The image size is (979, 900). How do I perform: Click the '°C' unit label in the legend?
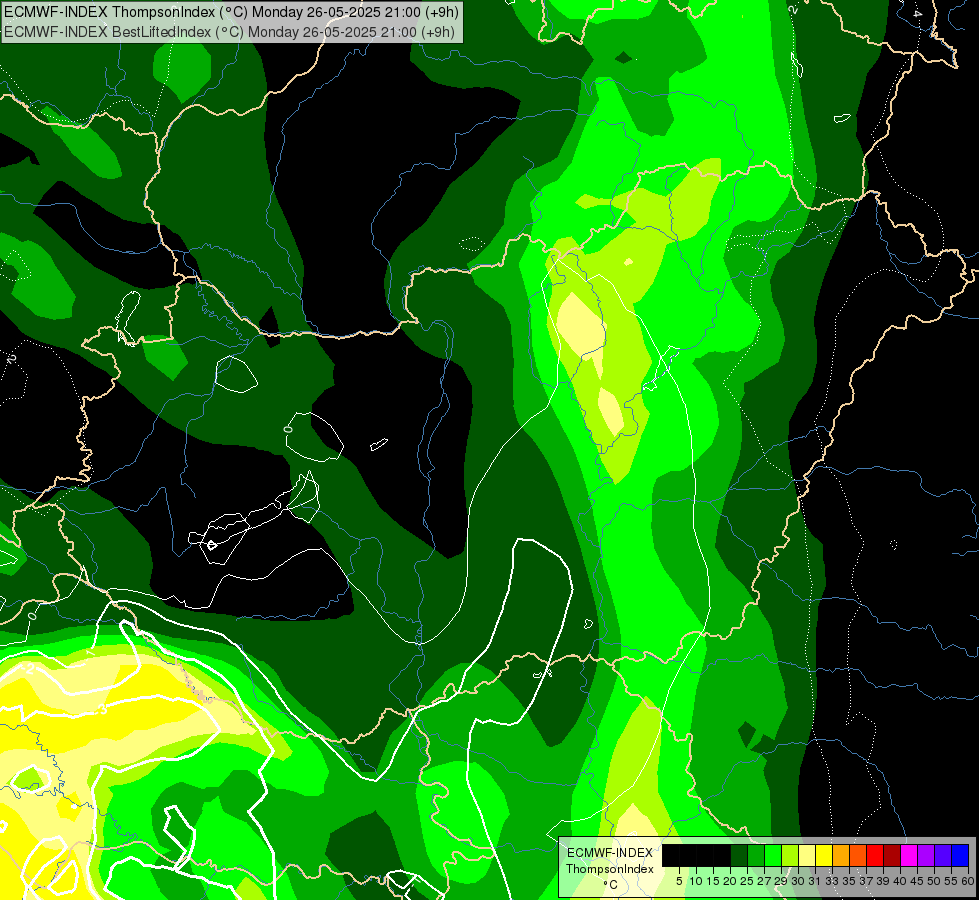(x=611, y=885)
